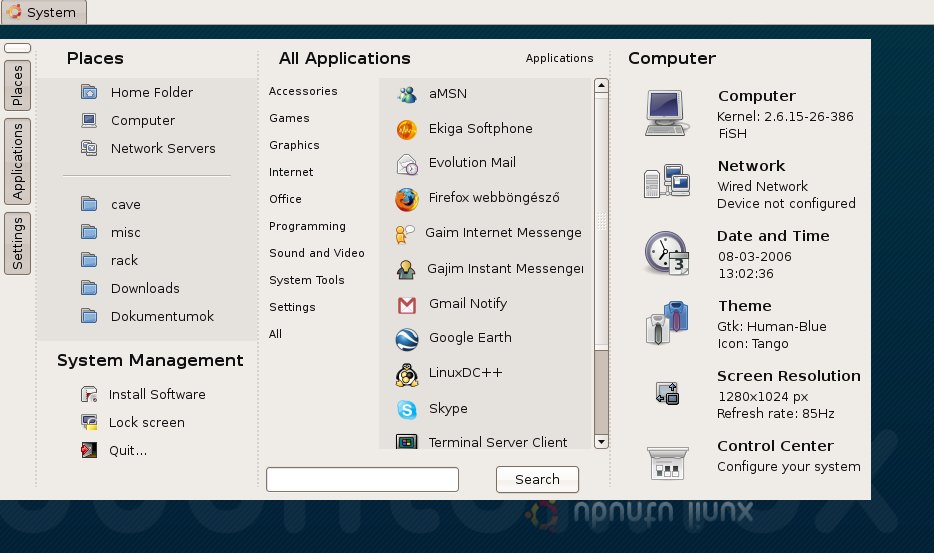Open the System menu in top panel
This screenshot has height=553, width=934.
(x=43, y=12)
